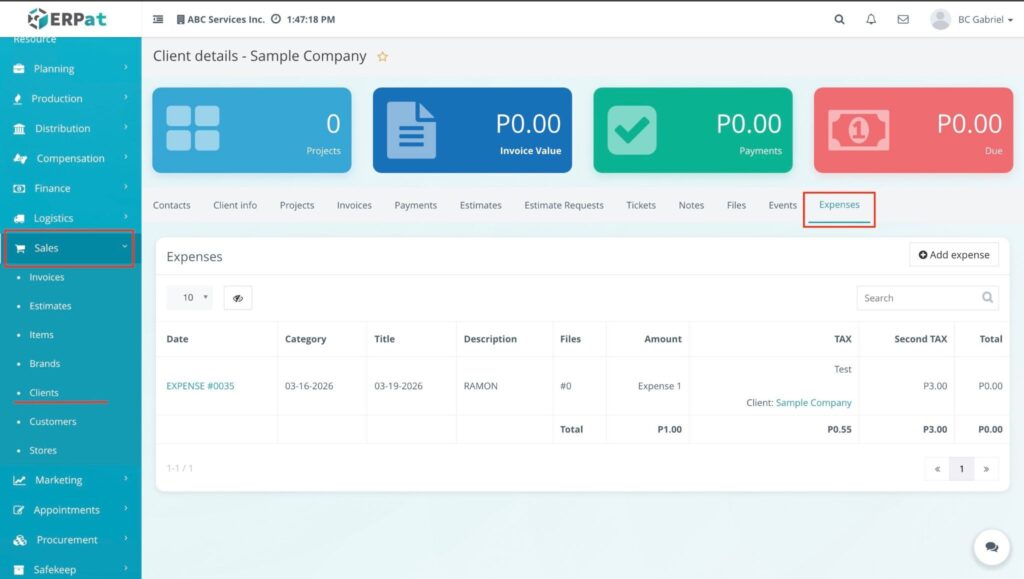
Task: Switch to the Tickets tab
Action: click(x=641, y=205)
